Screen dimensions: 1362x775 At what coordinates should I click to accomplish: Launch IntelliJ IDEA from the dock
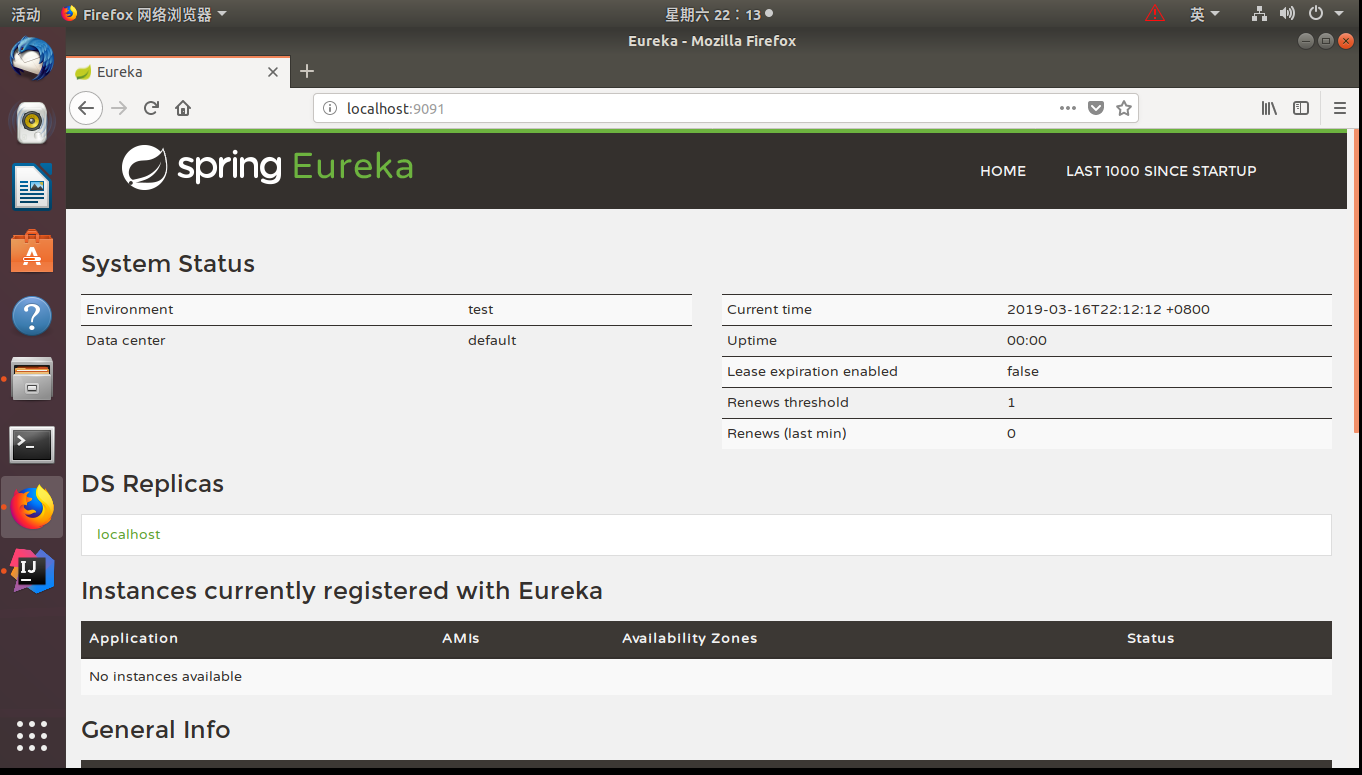pos(32,571)
